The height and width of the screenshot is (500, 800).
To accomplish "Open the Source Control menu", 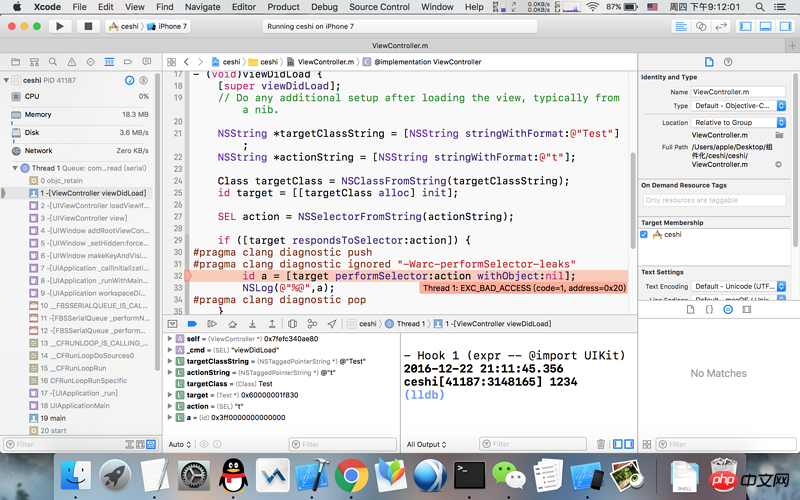I will click(378, 7).
